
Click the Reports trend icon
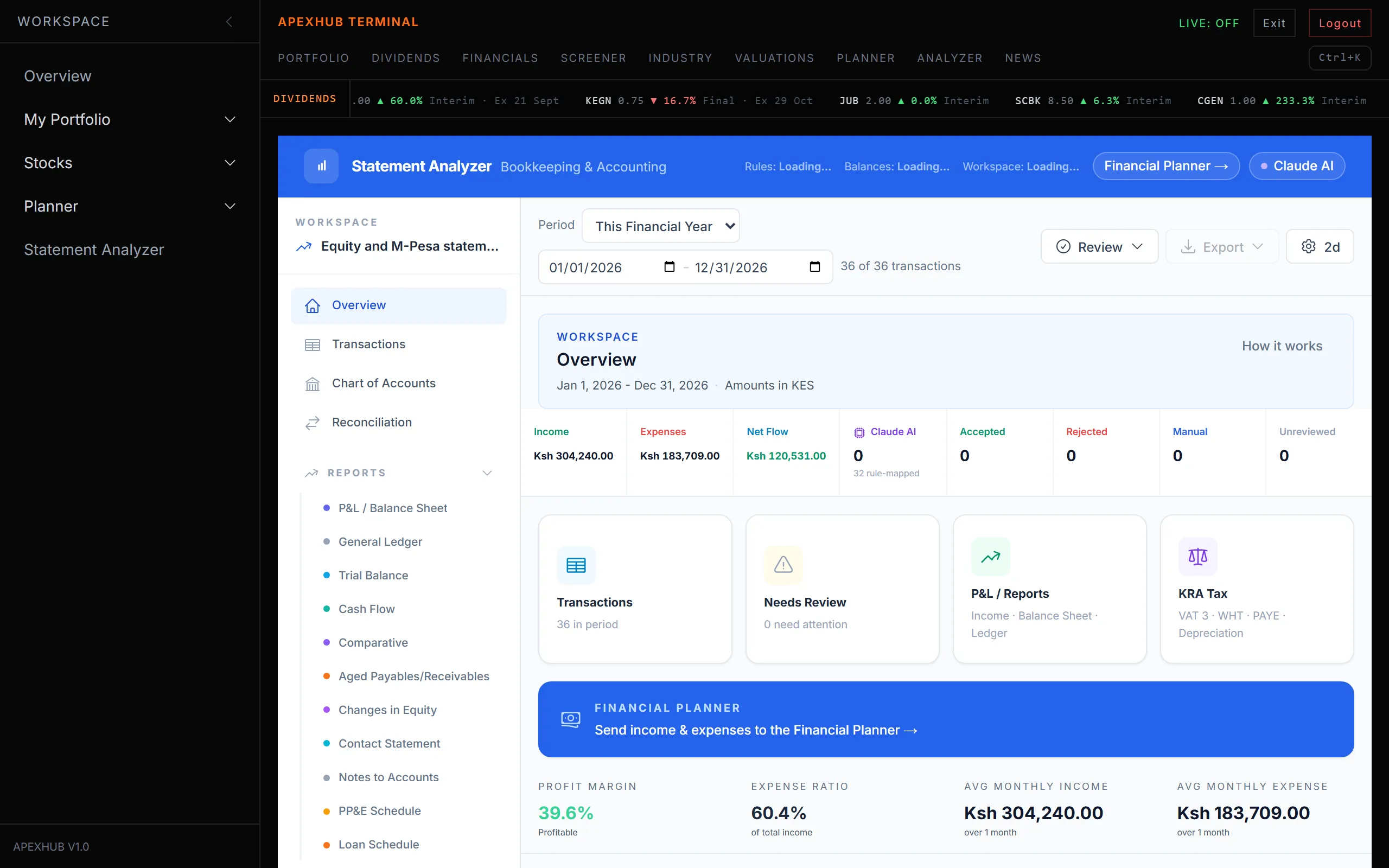coord(311,473)
